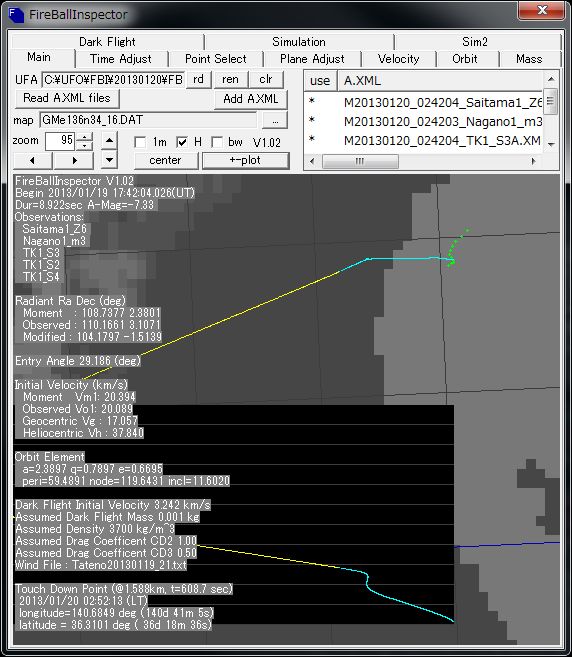Click the map file browse '...' button
The width and height of the screenshot is (572, 657).
(x=275, y=121)
